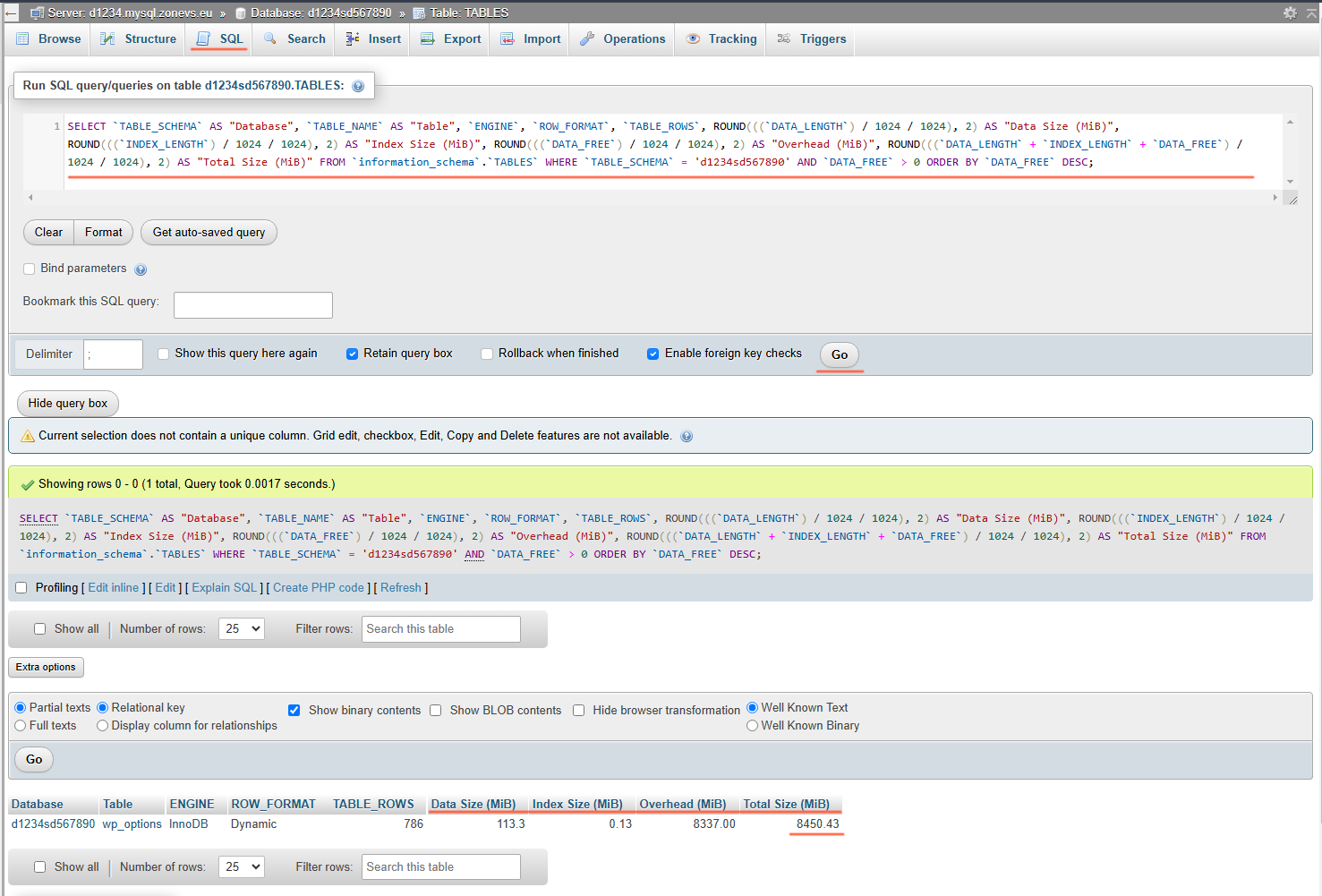This screenshot has height=896, width=1322.
Task: Click help icon after the unique column warning
Action: (687, 436)
